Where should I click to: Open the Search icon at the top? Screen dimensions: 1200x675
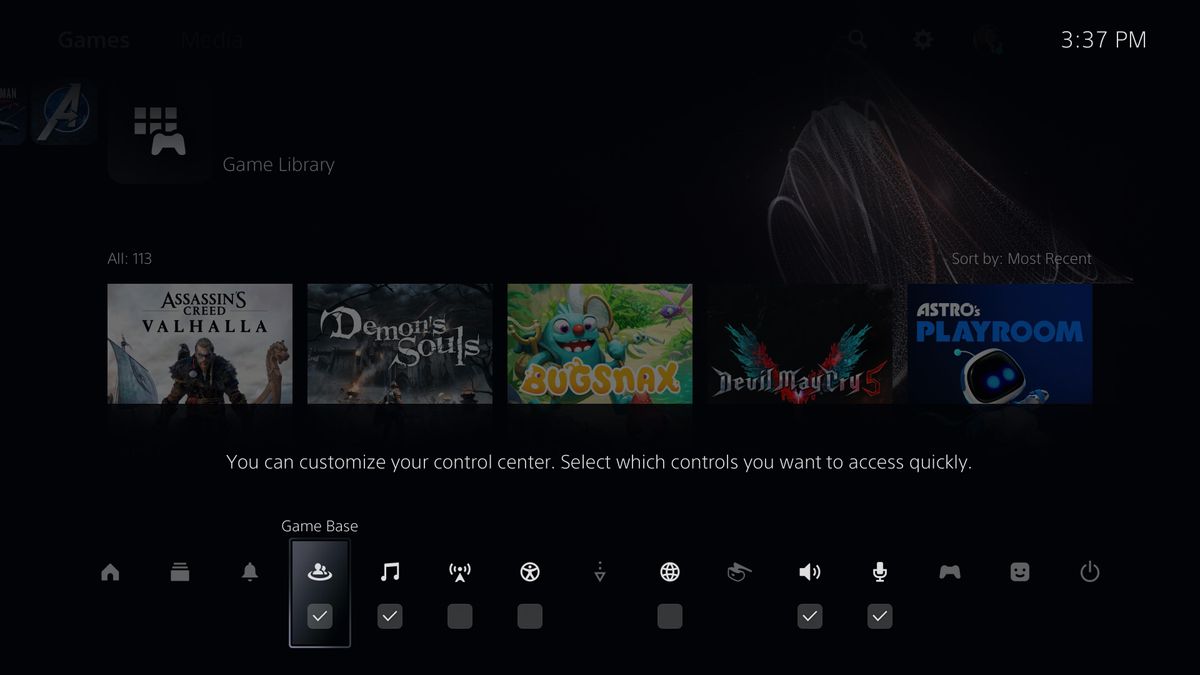858,40
